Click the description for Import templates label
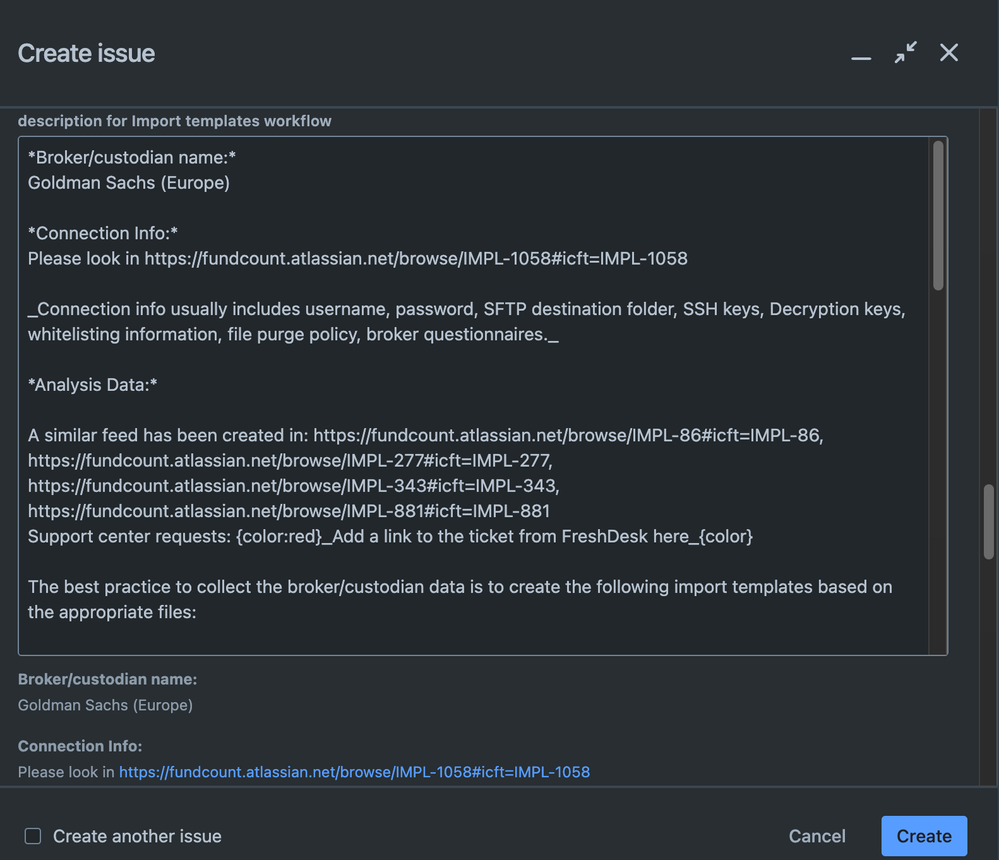The width and height of the screenshot is (999, 860). point(175,121)
